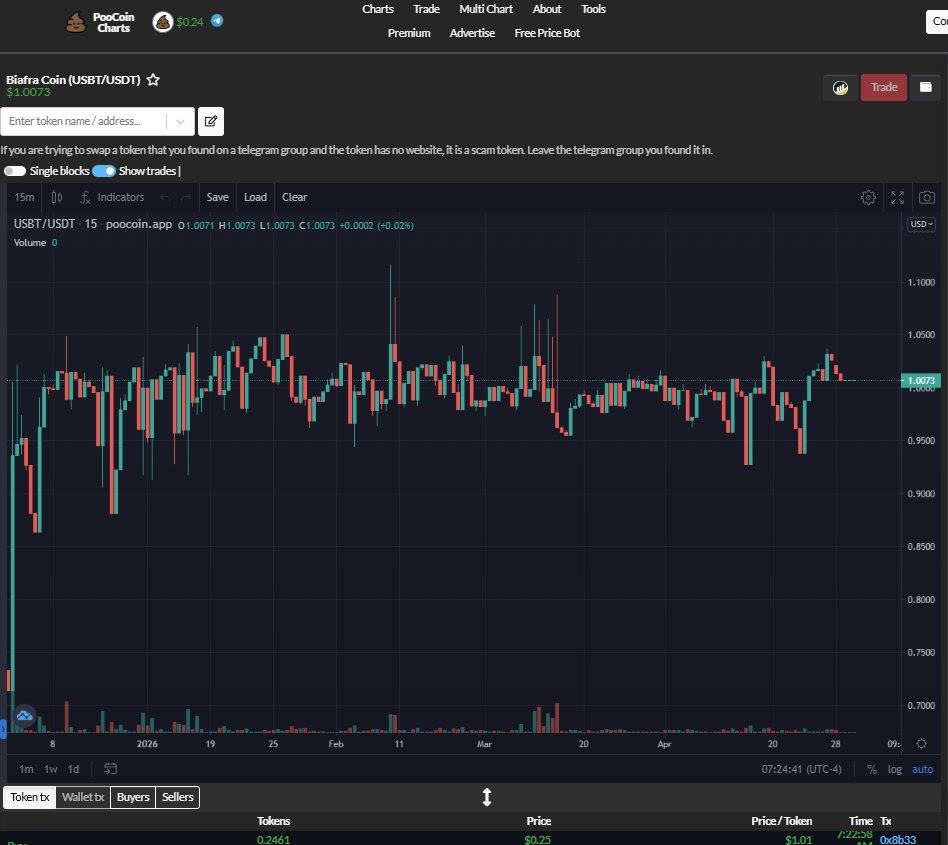
Task: Click the PooCoin price coin icon
Action: click(x=163, y=22)
